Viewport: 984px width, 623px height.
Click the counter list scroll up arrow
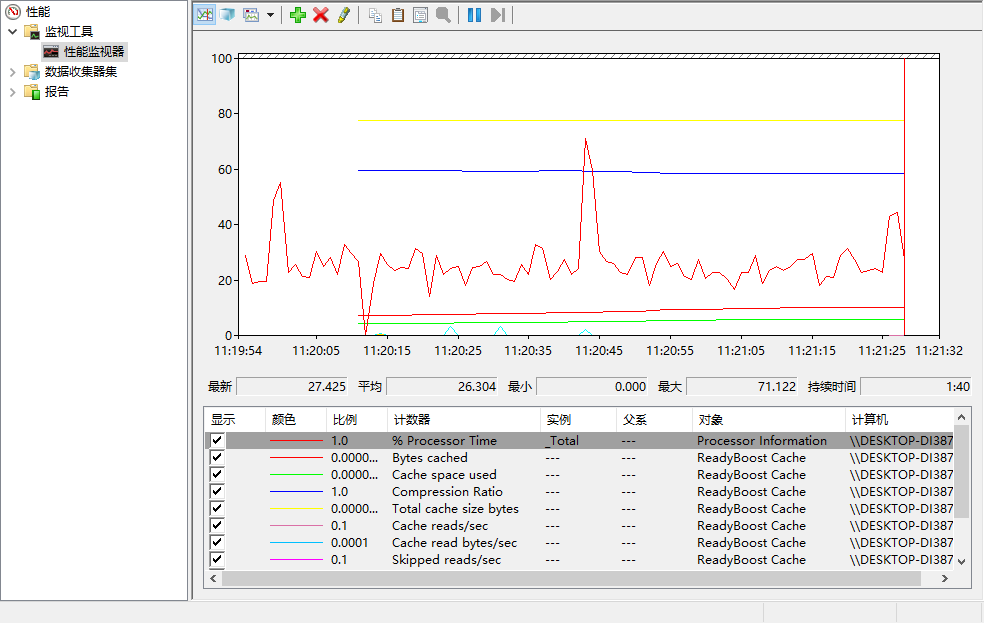(961, 417)
